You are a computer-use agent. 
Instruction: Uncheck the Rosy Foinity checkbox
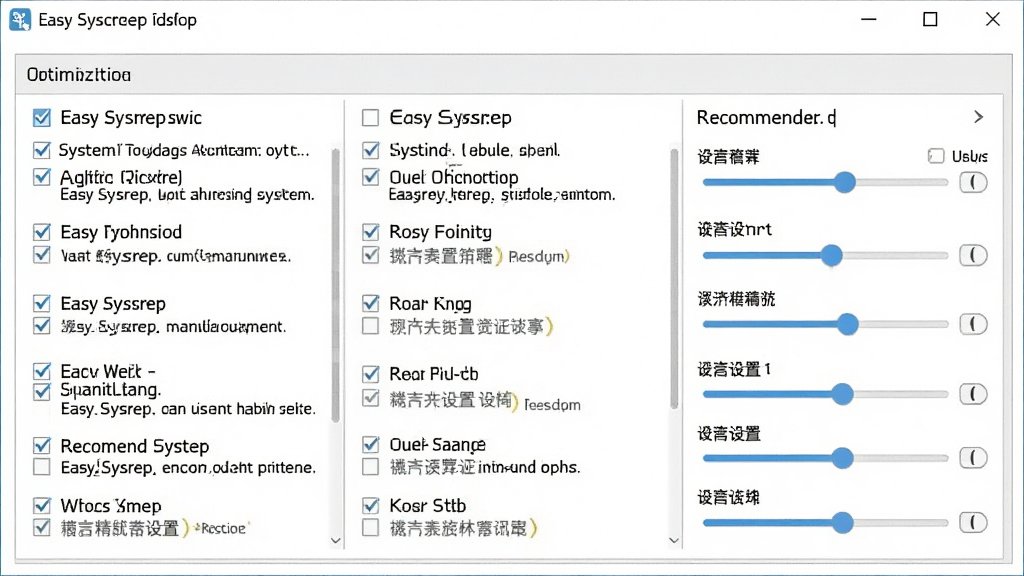370,232
